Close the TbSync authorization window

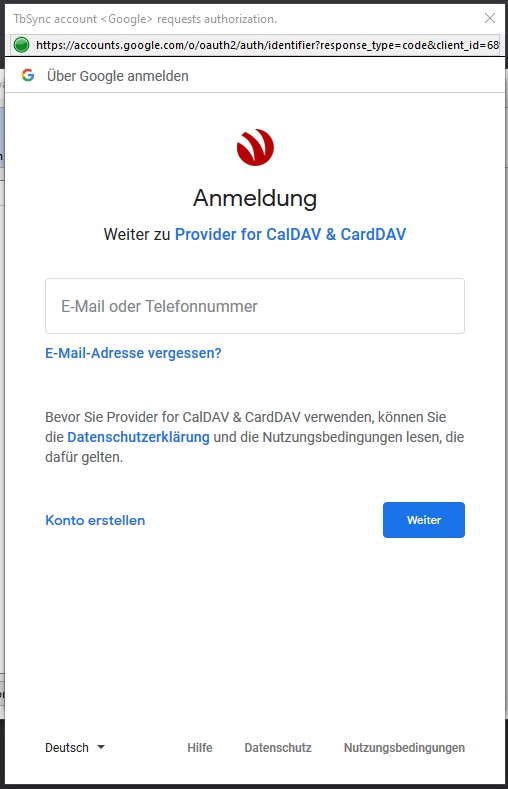(489, 18)
